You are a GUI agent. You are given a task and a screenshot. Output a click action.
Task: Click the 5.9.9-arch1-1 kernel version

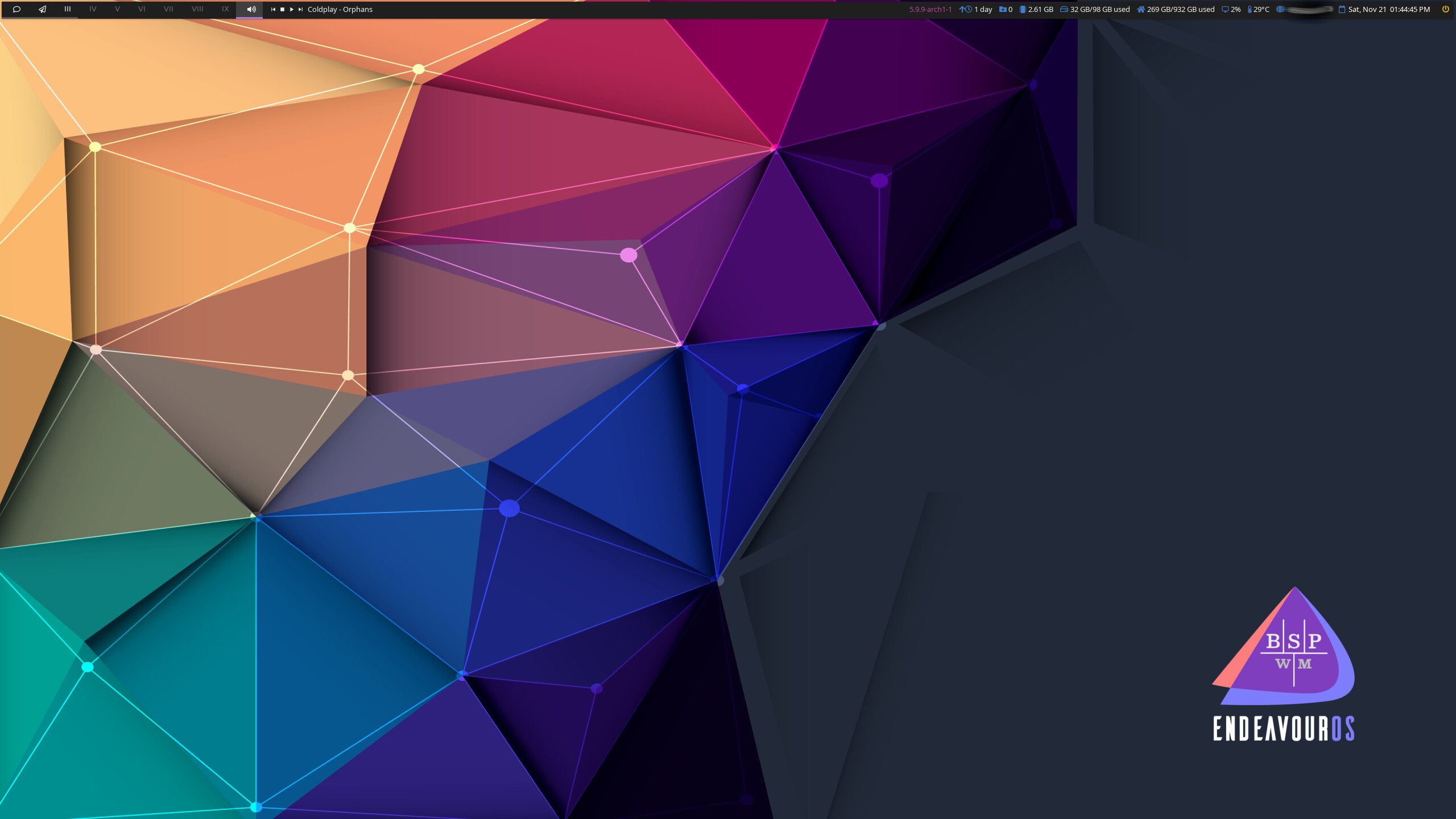coord(930,9)
